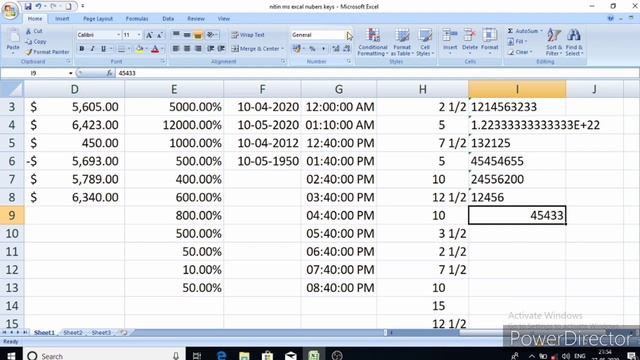
Task: Apply Accounting Number Format
Action: pyautogui.click(x=296, y=49)
